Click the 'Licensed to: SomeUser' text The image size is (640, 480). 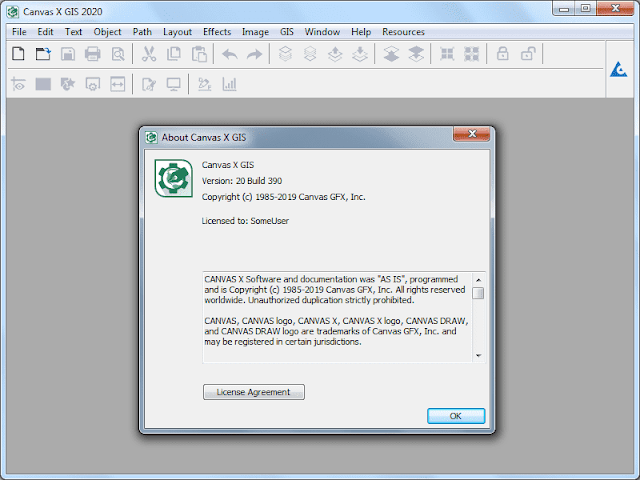[245, 221]
